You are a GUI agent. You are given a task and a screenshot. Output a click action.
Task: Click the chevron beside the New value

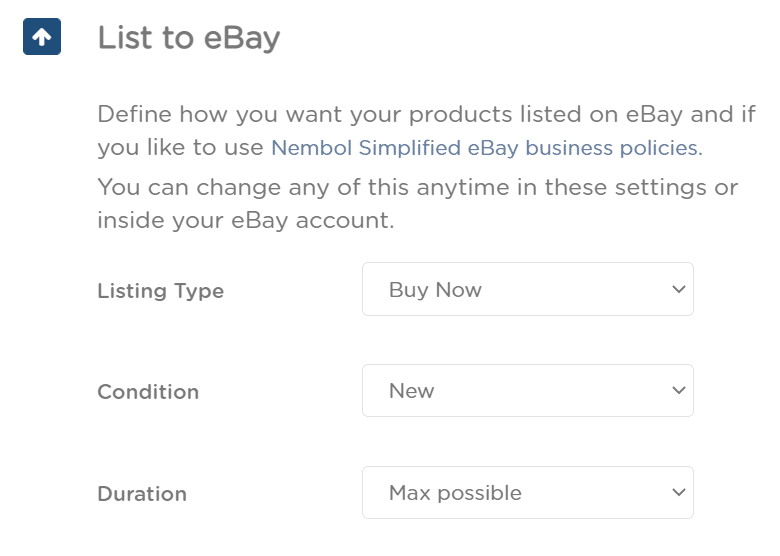(x=679, y=390)
